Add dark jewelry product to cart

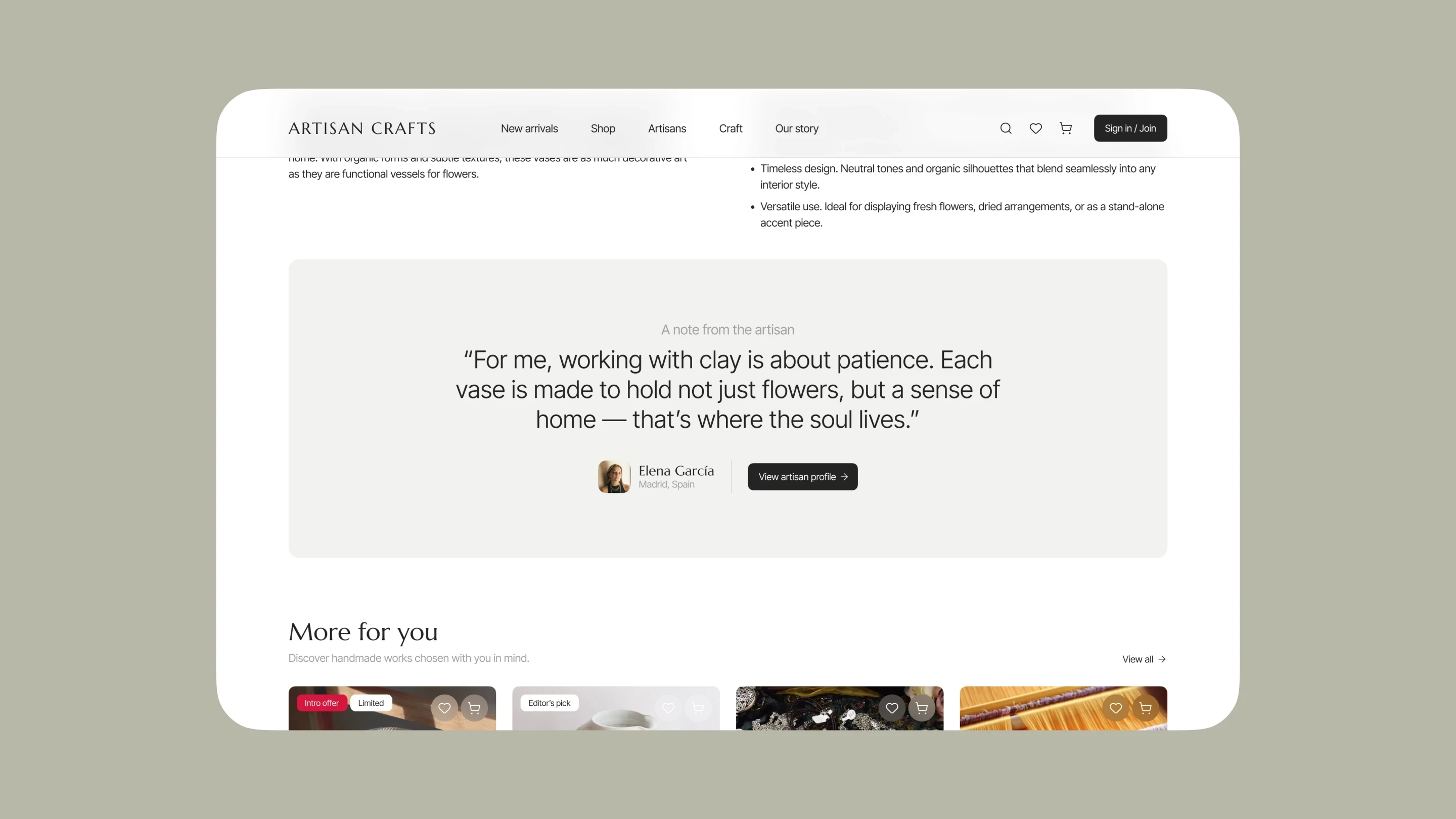[x=922, y=708]
